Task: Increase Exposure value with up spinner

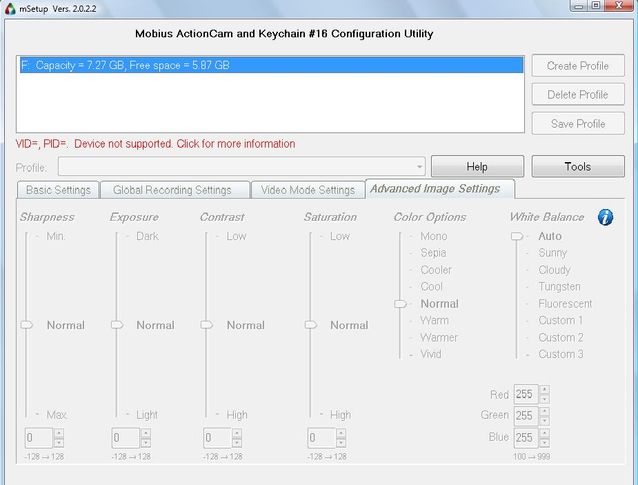Action: pos(146,433)
